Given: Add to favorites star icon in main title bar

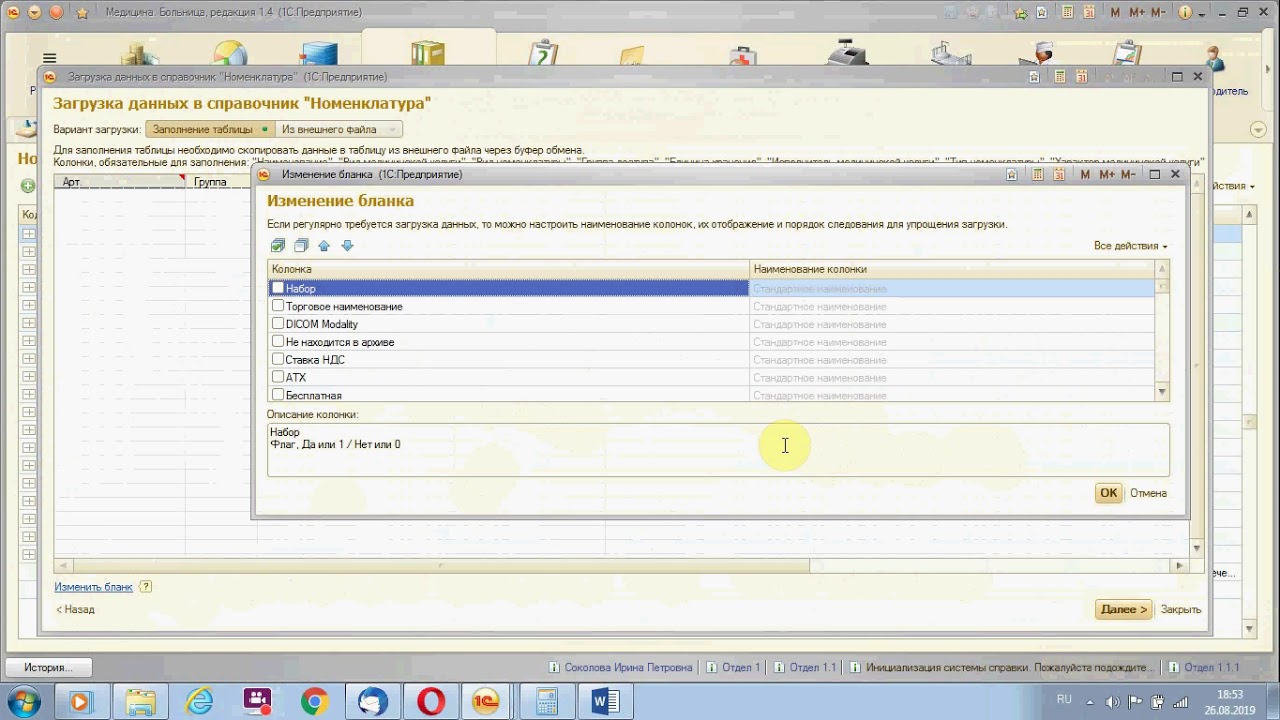Looking at the screenshot, I should pos(1020,12).
